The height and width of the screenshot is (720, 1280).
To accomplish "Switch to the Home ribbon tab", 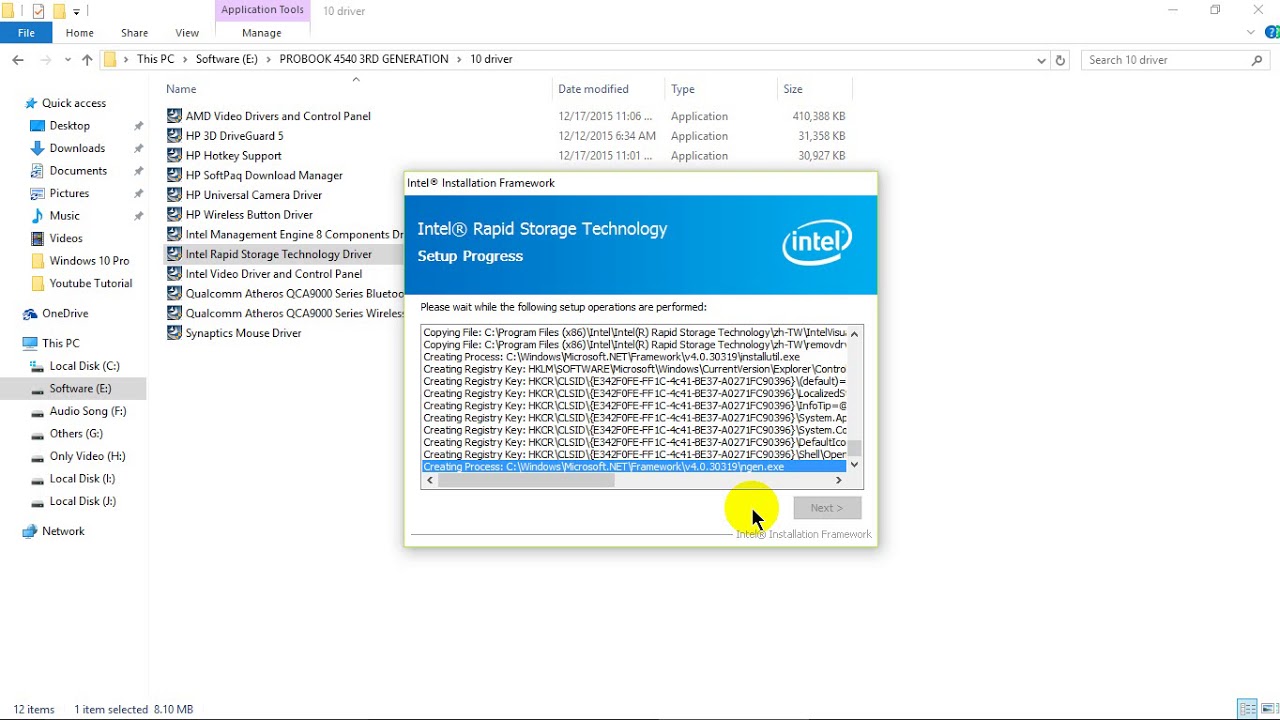I will (80, 33).
